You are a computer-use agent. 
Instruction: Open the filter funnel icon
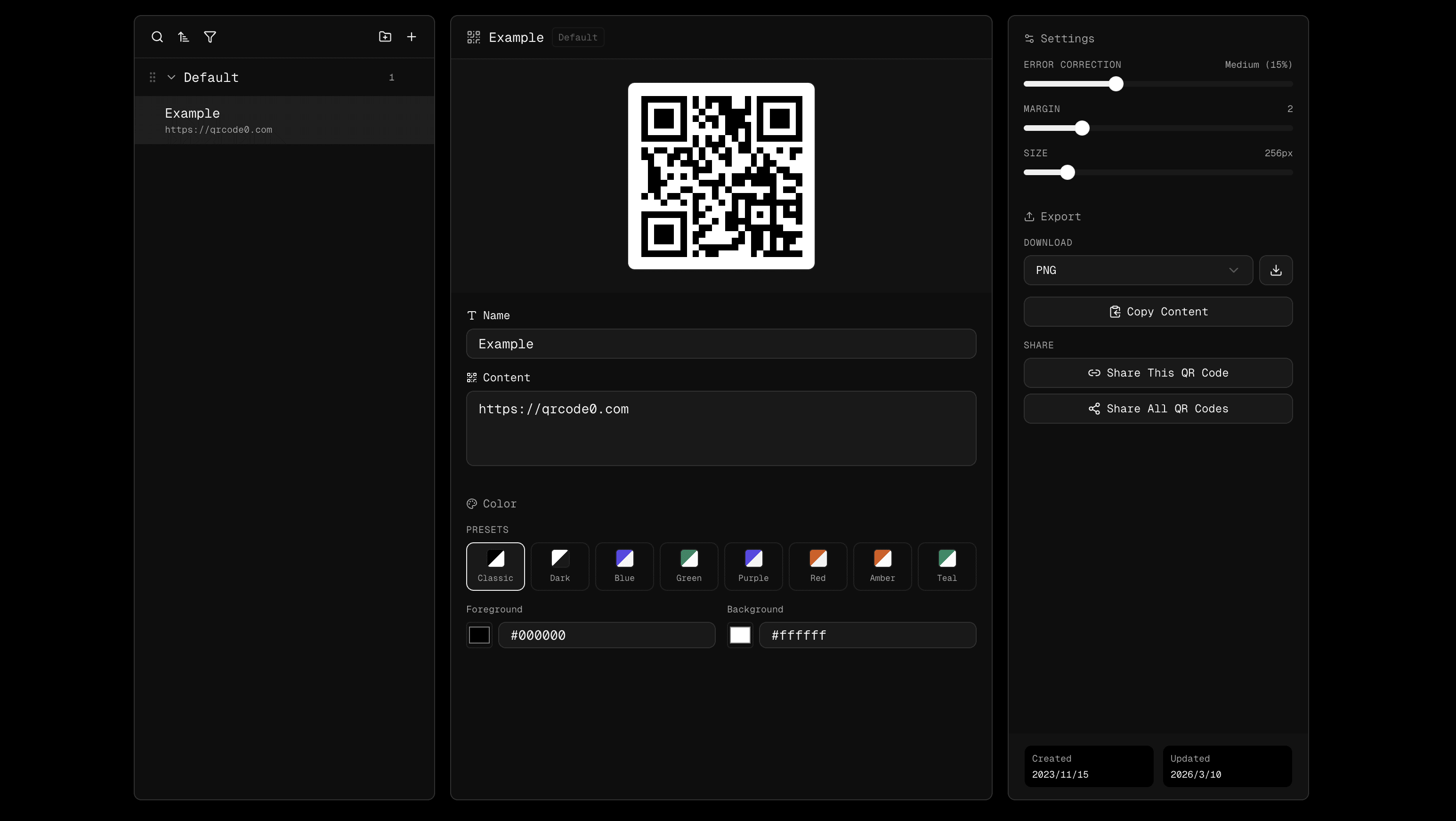[210, 37]
